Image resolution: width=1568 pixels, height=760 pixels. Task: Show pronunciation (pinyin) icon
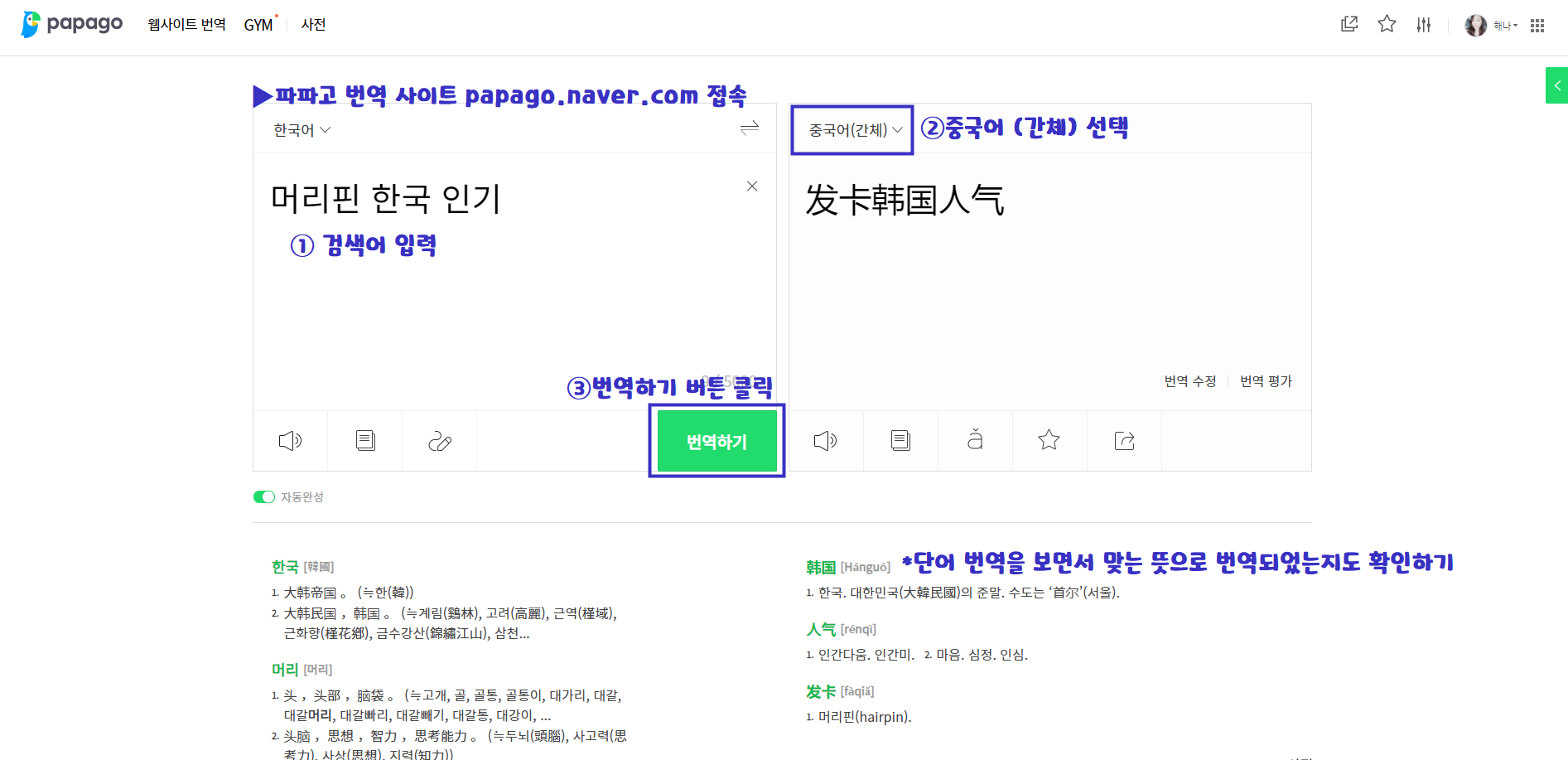pos(975,439)
